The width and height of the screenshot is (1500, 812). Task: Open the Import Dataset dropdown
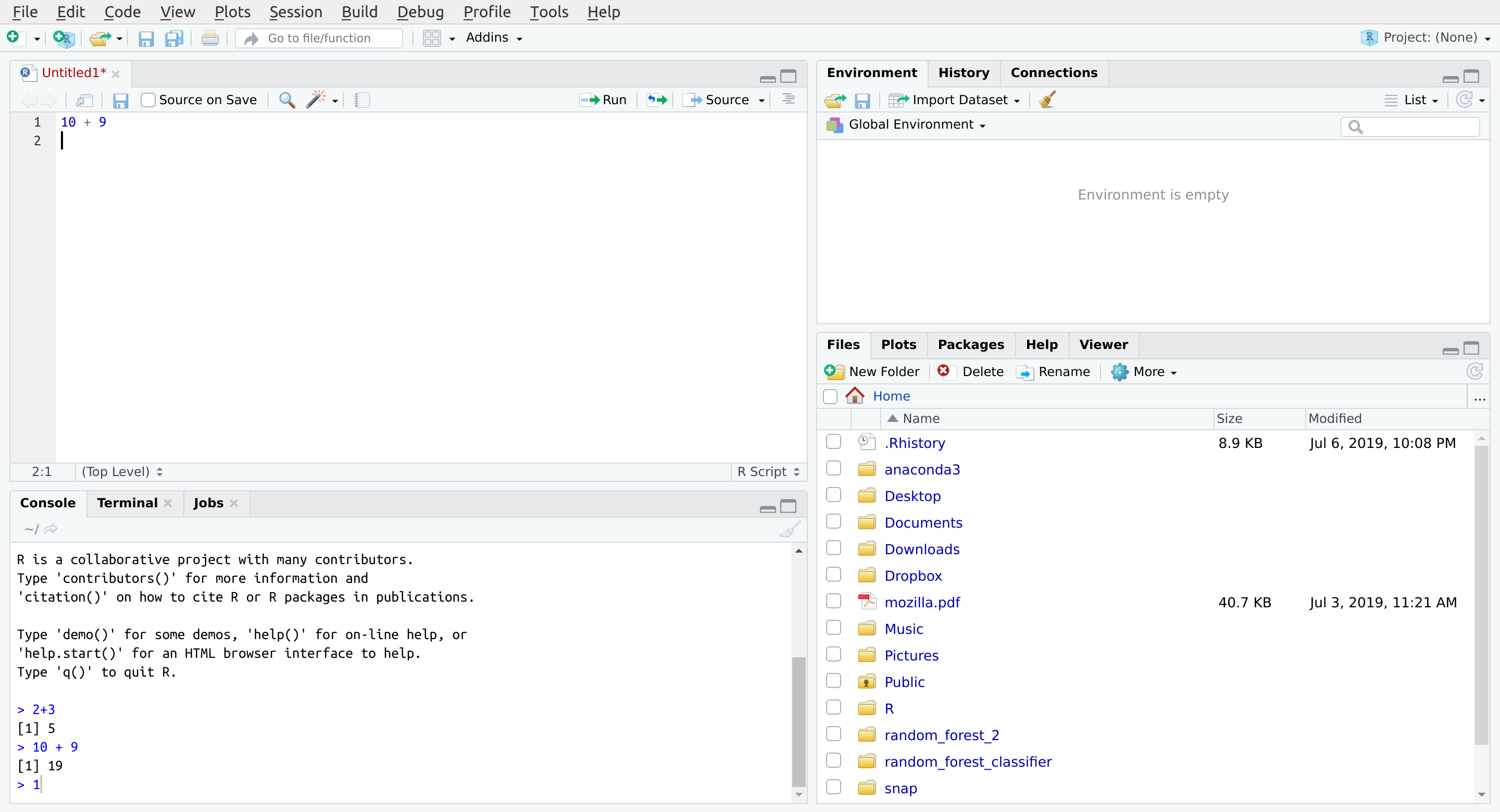coord(954,100)
